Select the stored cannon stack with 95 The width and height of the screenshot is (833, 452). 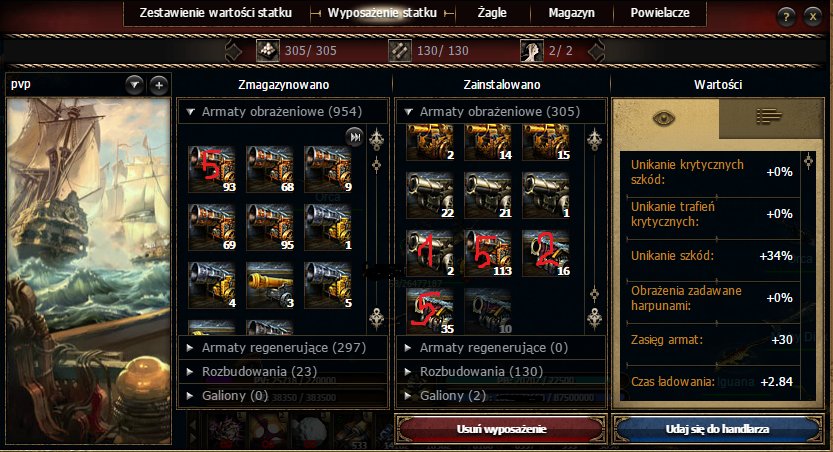pos(270,227)
